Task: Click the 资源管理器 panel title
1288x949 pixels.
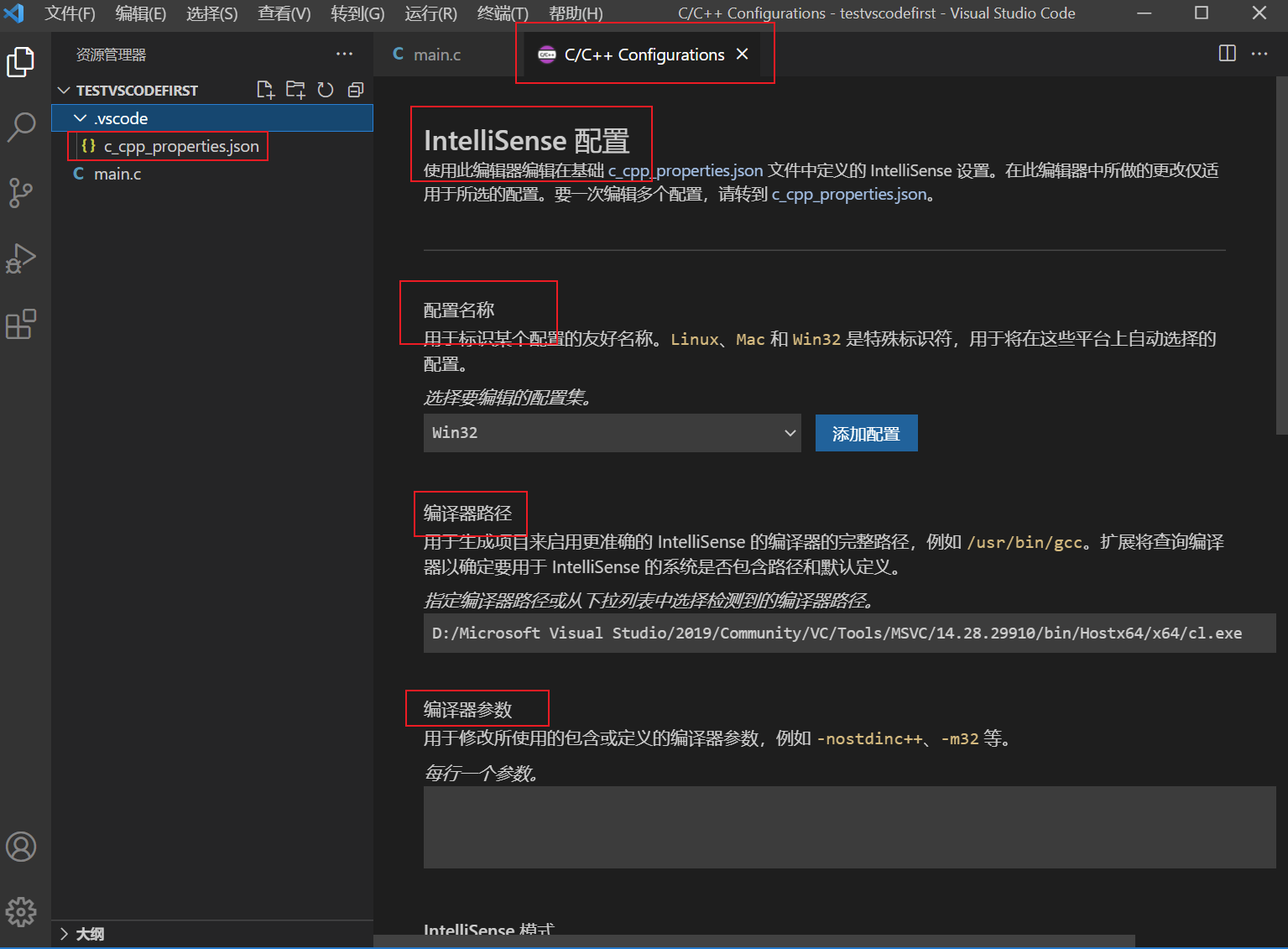Action: pos(111,55)
